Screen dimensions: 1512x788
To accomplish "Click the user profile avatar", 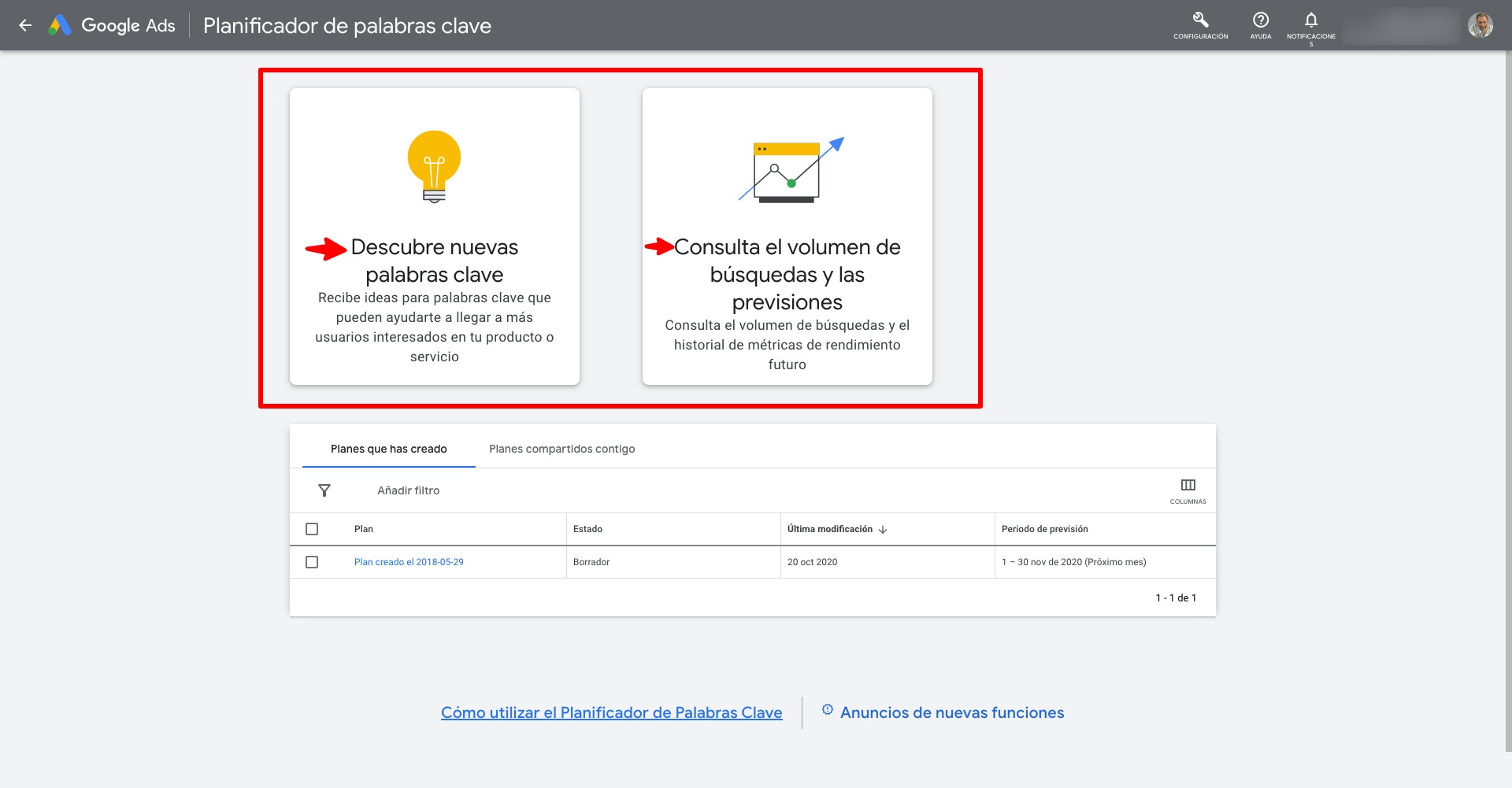I will (1480, 25).
